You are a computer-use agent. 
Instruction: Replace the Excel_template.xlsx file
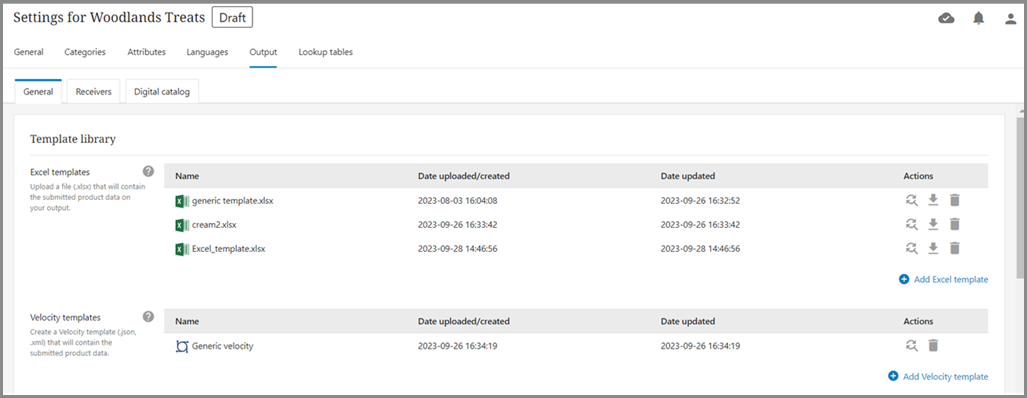(x=912, y=248)
